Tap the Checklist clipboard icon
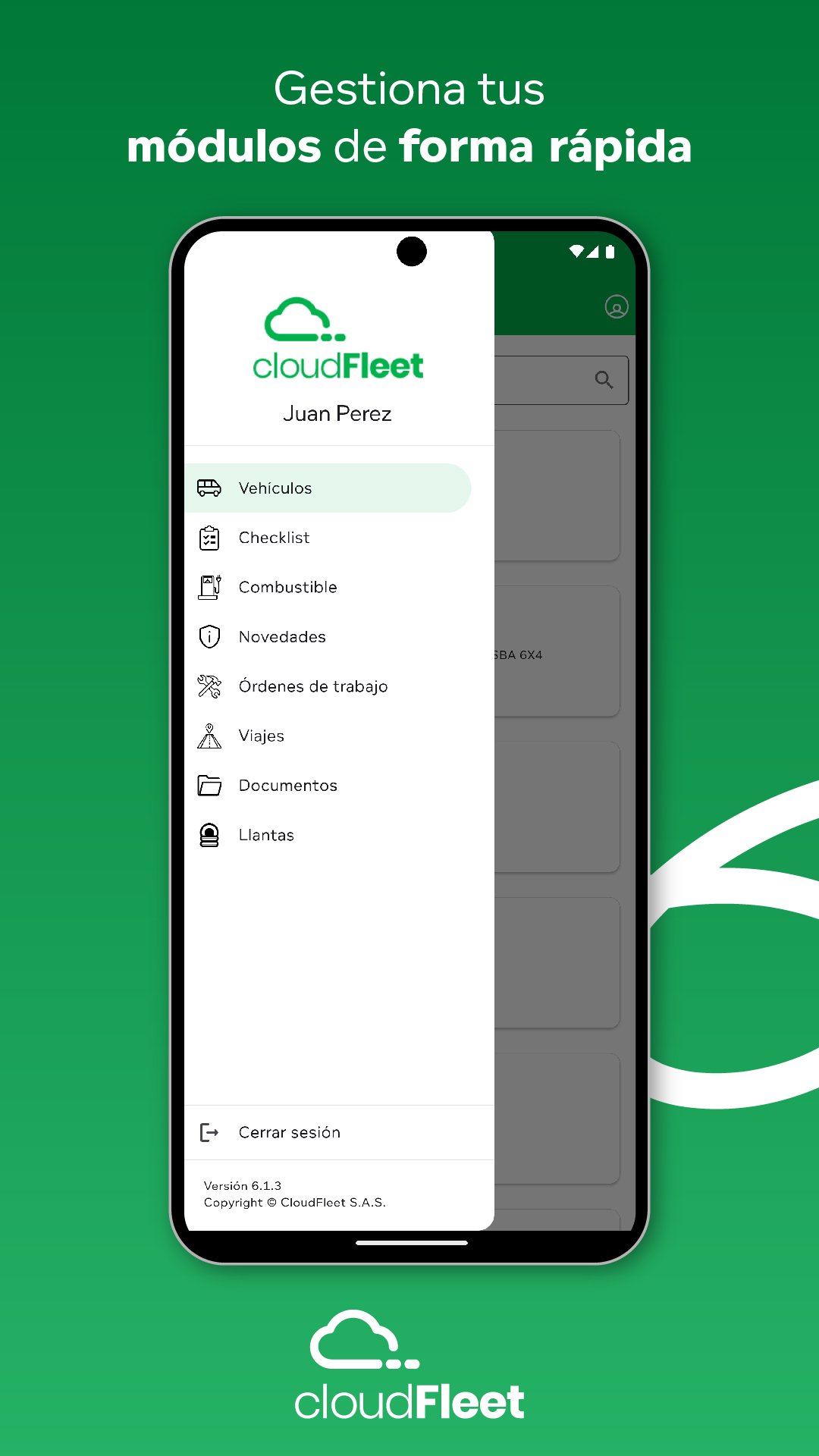Viewport: 819px width, 1456px height. (209, 538)
